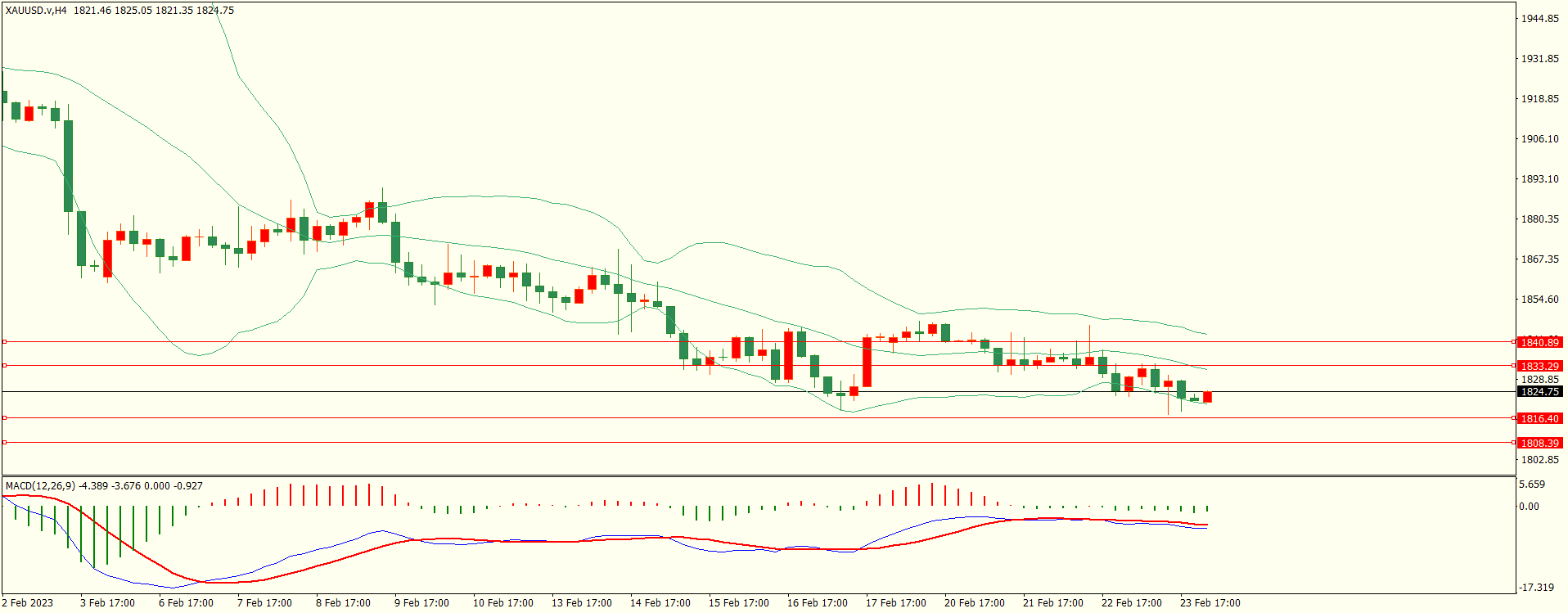Click the 3 Feb 17:00 time label
Image resolution: width=1568 pixels, height=613 pixels.
[107, 603]
